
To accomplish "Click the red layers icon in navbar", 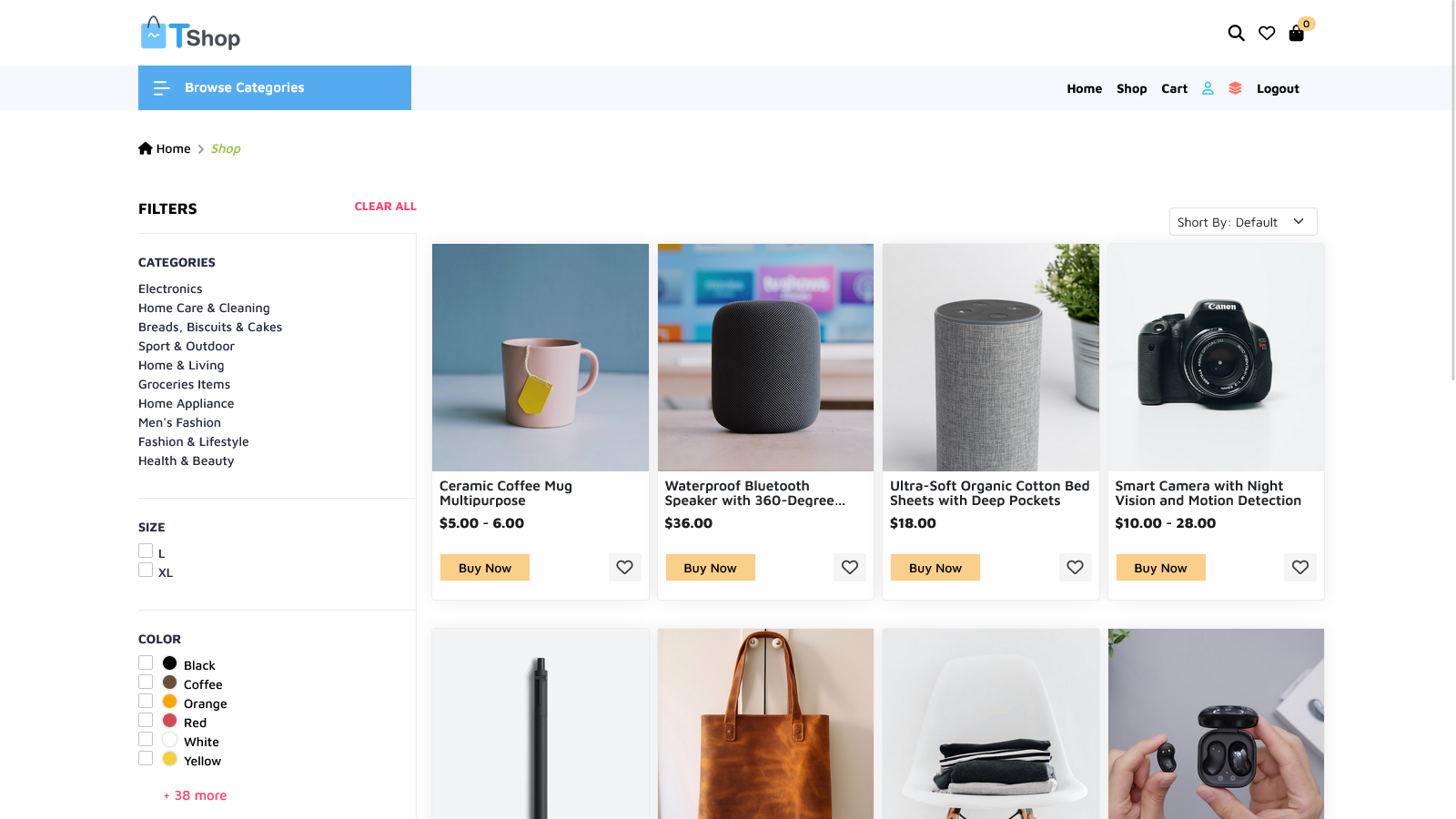I will click(1235, 88).
